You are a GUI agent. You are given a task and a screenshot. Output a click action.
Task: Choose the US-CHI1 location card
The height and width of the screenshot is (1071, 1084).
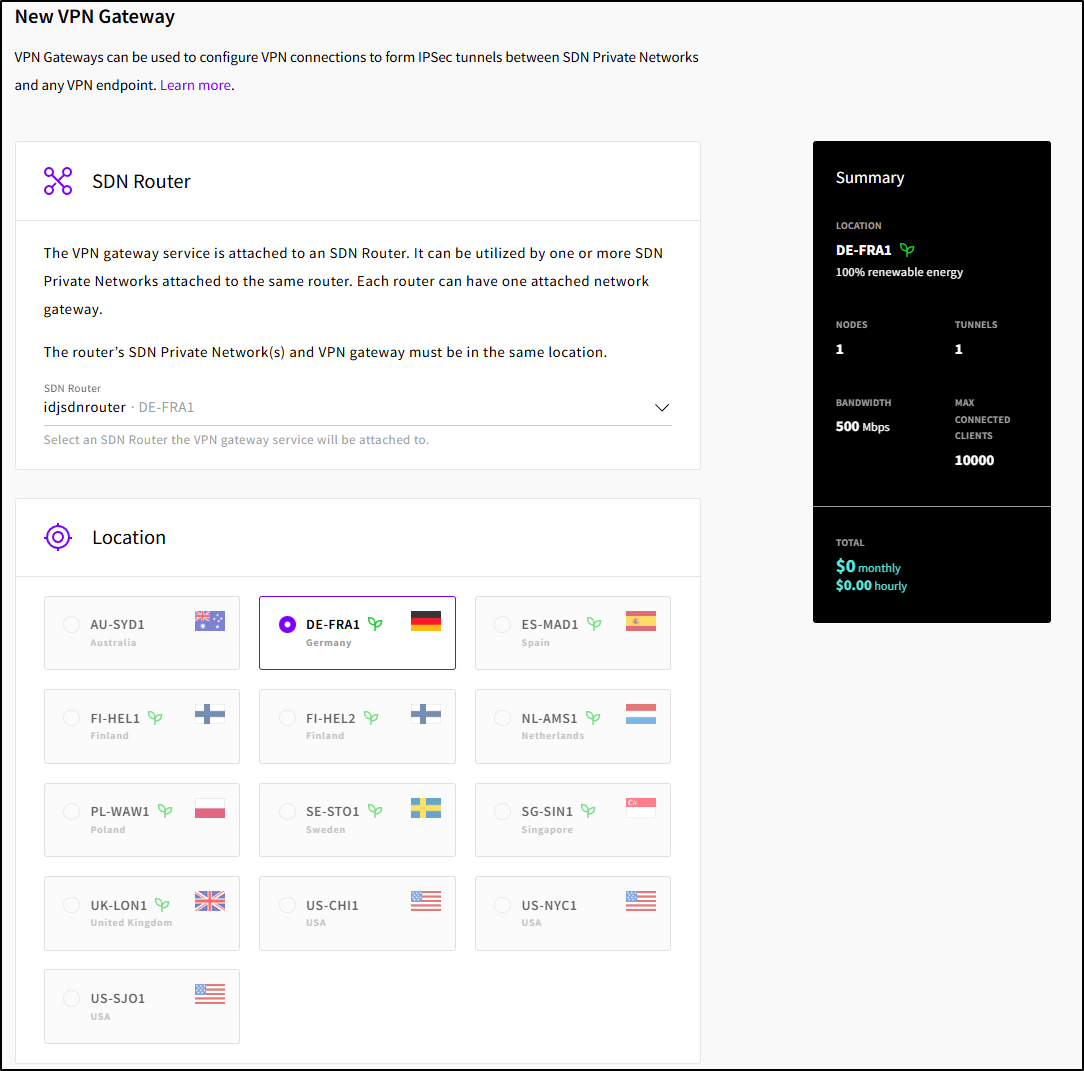[x=357, y=913]
